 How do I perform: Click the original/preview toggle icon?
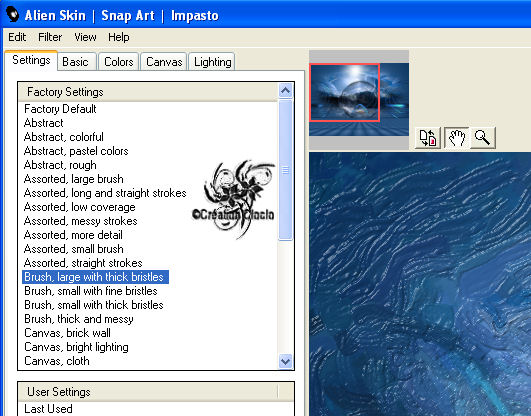point(427,138)
